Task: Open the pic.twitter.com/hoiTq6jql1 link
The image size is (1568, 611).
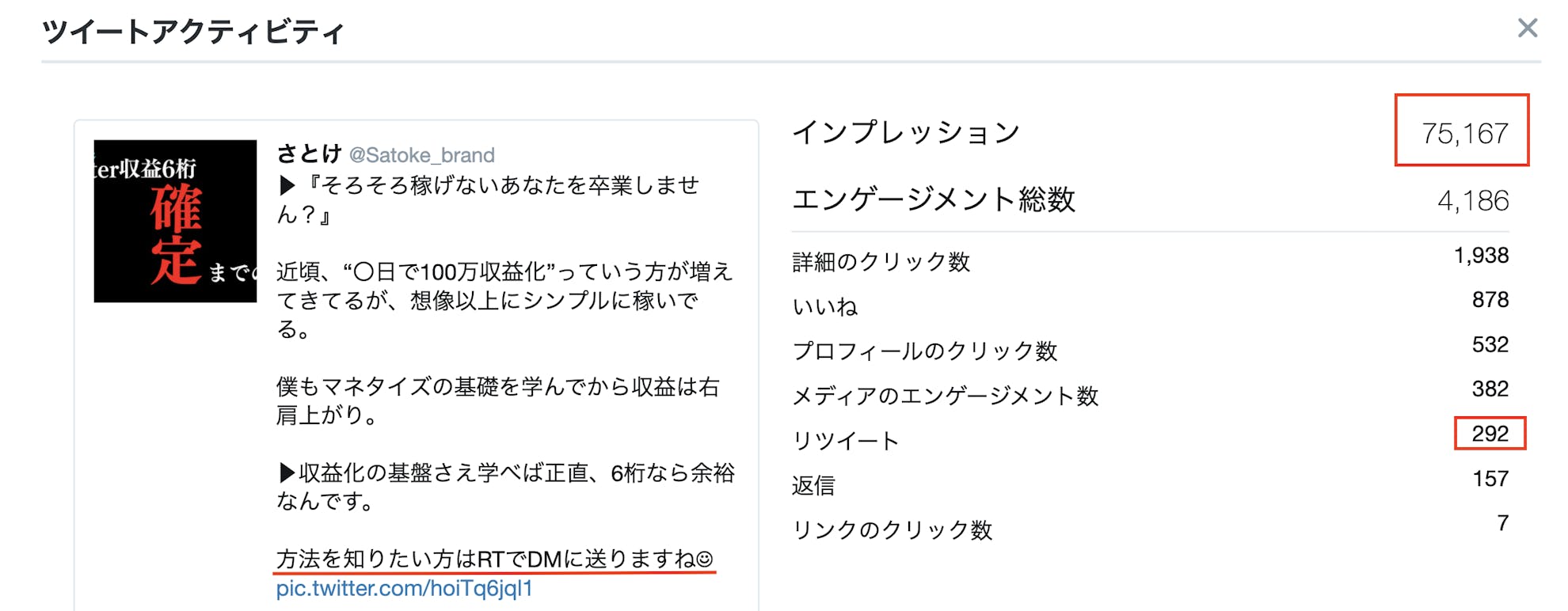Action: pos(404,589)
